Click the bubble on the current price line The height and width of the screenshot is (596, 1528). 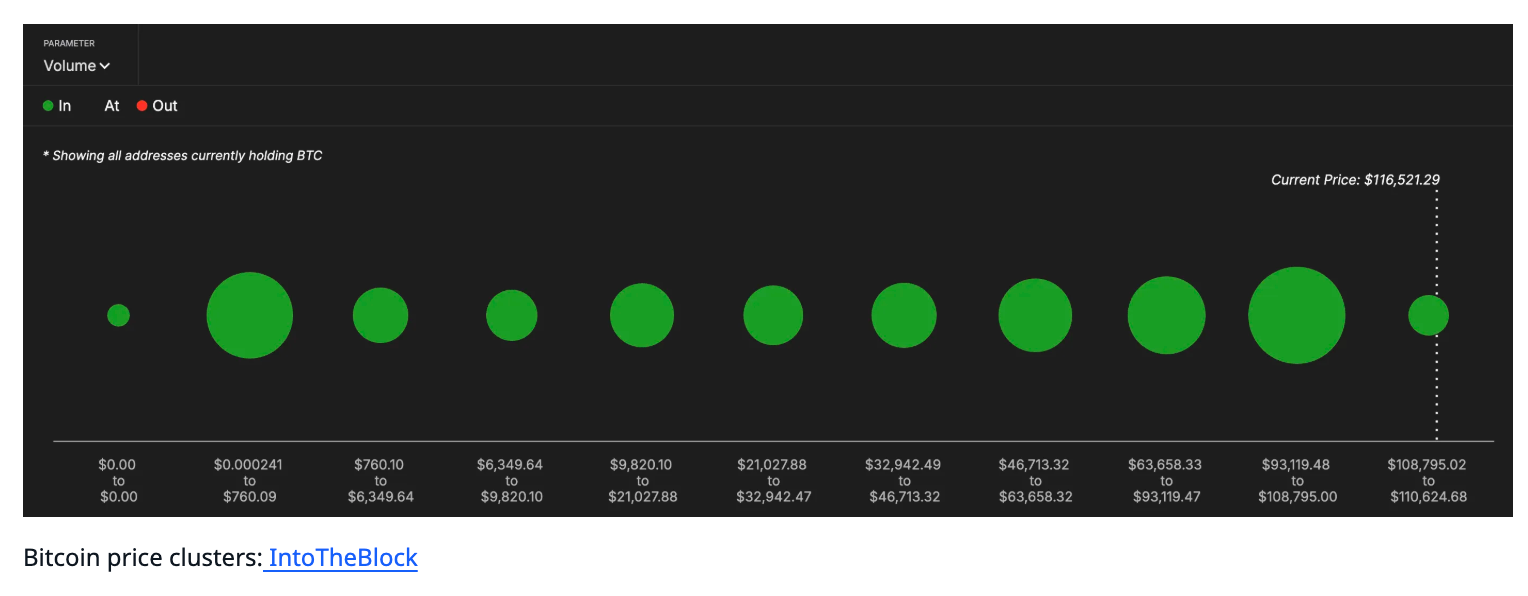pyautogui.click(x=1428, y=315)
